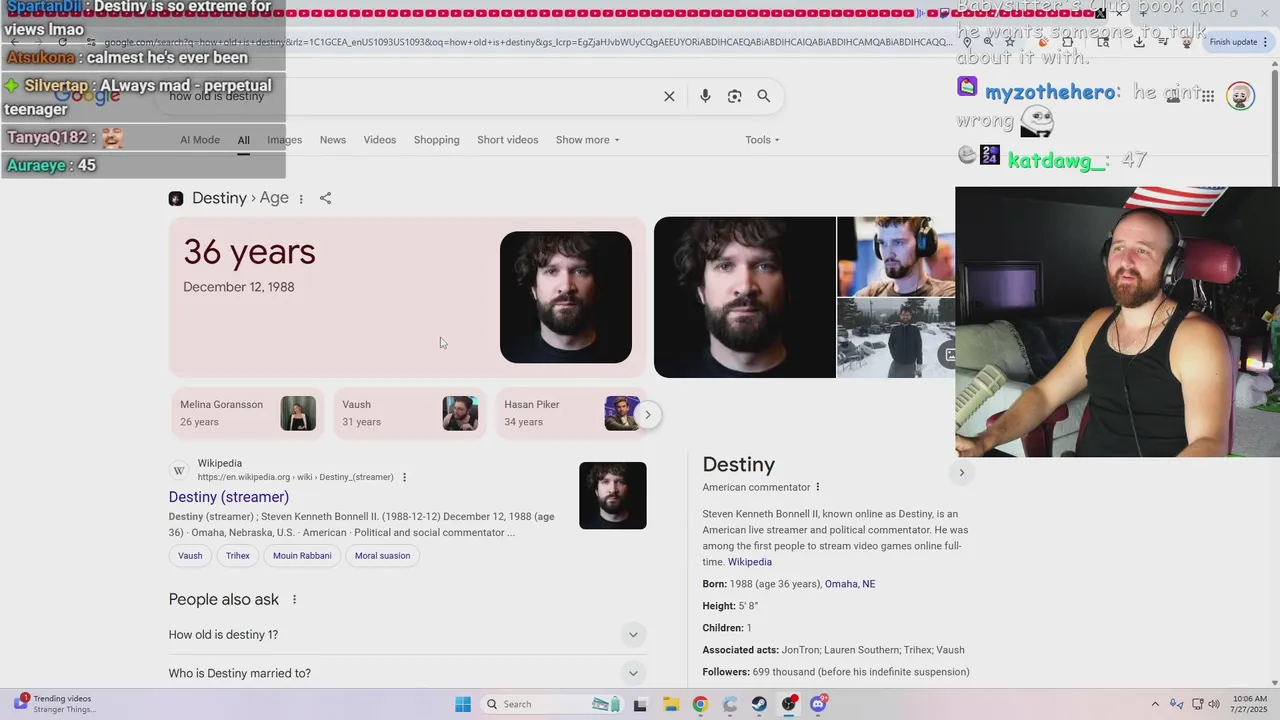The height and width of the screenshot is (720, 1280).
Task: Click the browser address bar URL
Action: point(528,42)
